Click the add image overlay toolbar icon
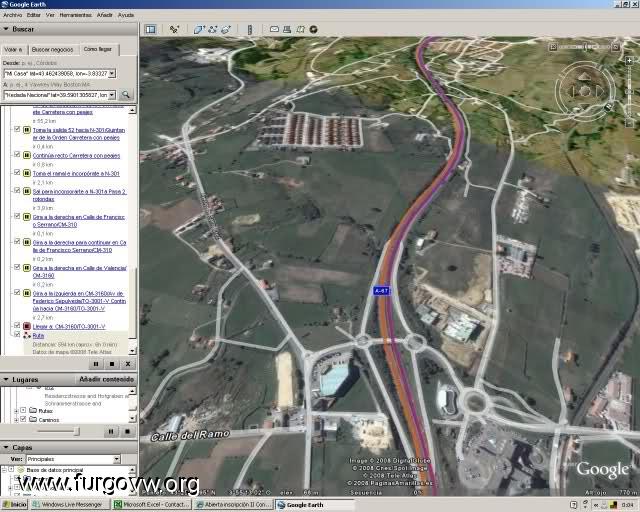Screen dimensions: 640x512 point(226,29)
